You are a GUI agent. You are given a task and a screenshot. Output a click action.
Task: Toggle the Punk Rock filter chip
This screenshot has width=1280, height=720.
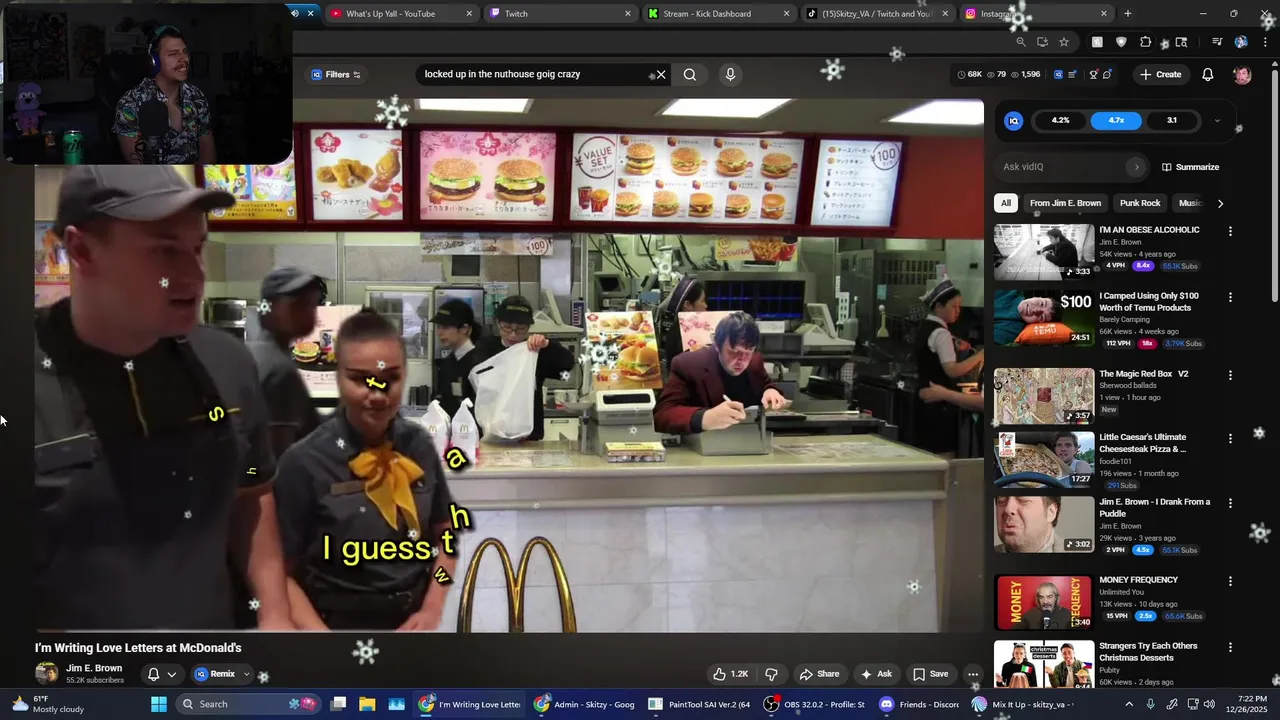(1140, 203)
